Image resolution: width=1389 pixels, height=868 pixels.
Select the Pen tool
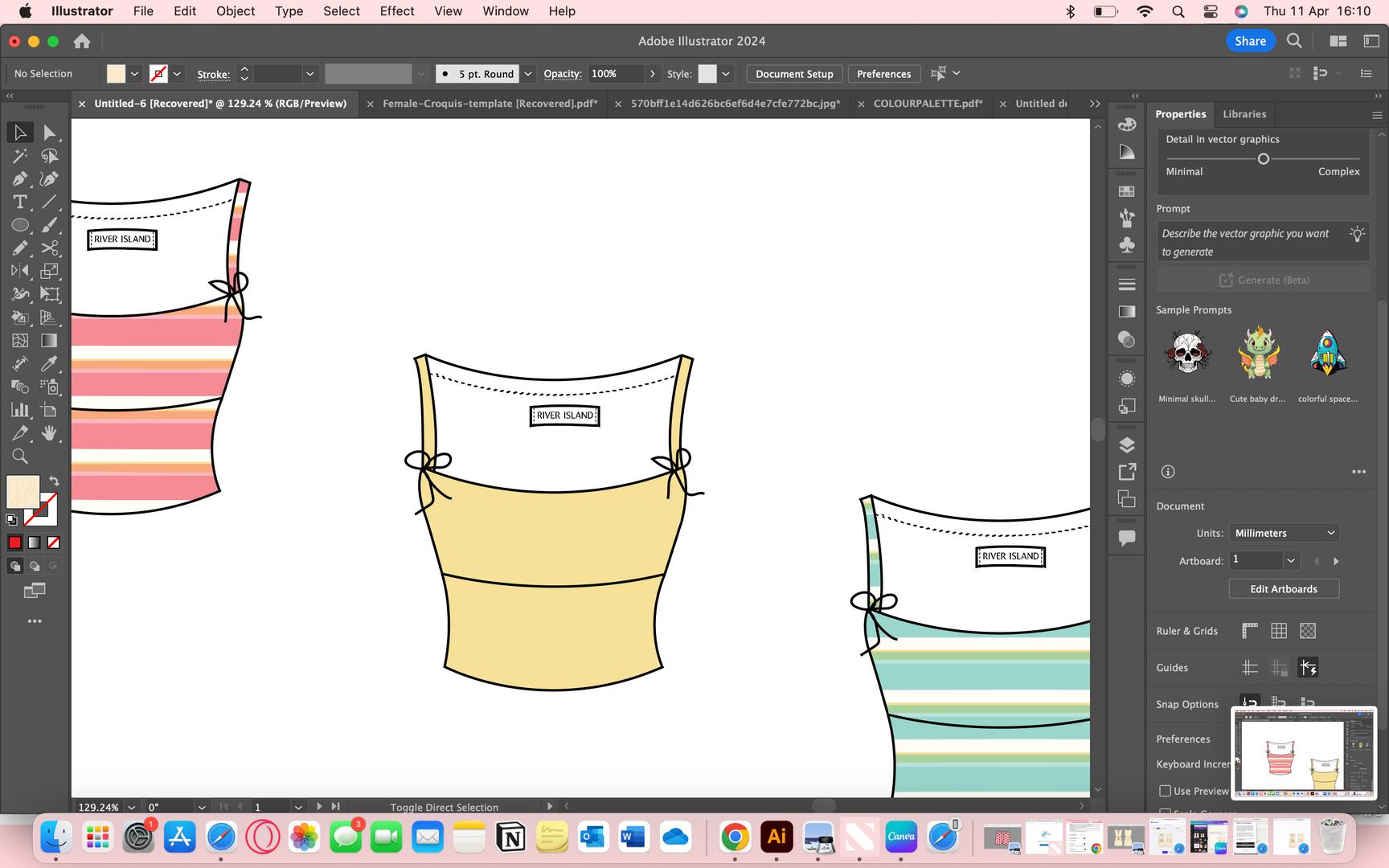pyautogui.click(x=20, y=178)
